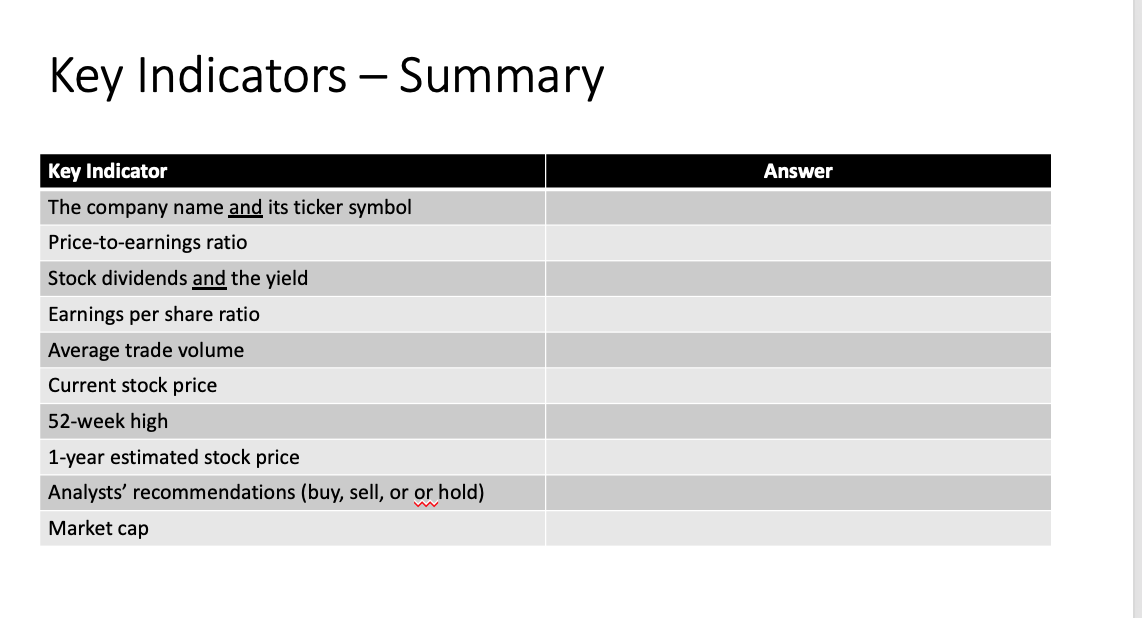Click the Market cap cell
The image size is (1142, 618).
[x=293, y=528]
